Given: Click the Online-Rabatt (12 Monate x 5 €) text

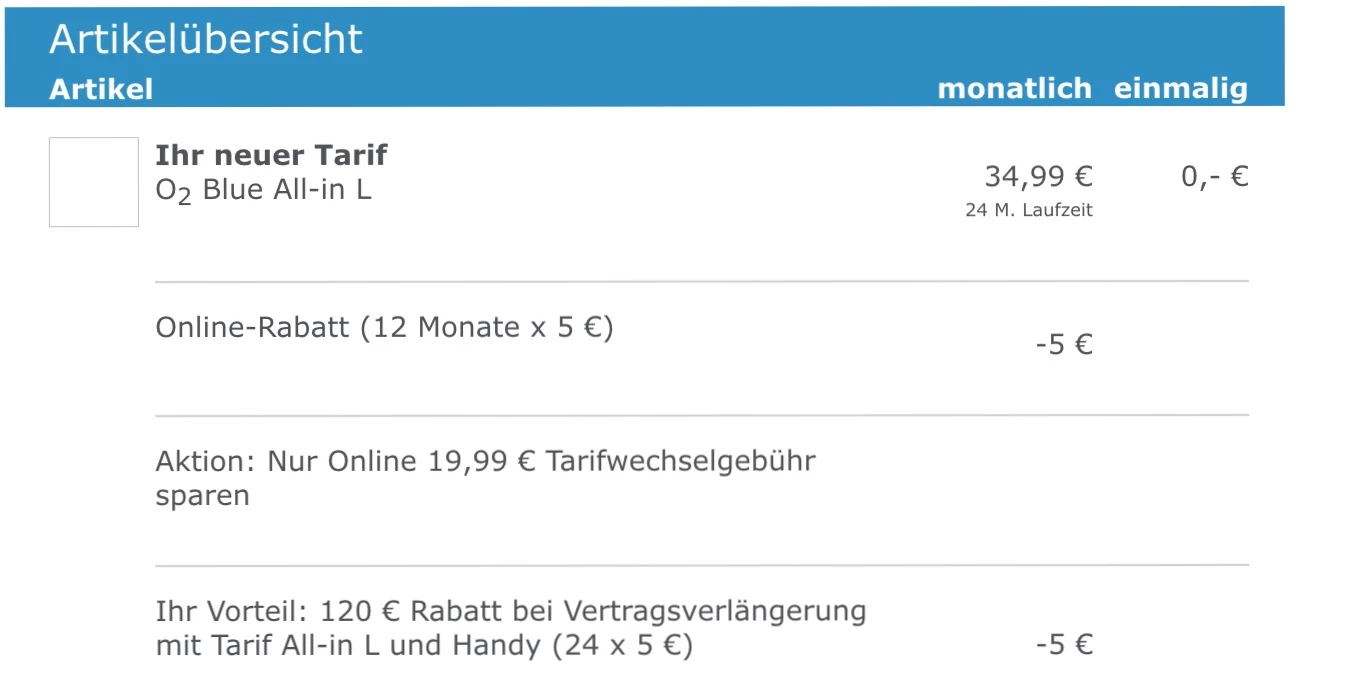Looking at the screenshot, I should tap(384, 327).
